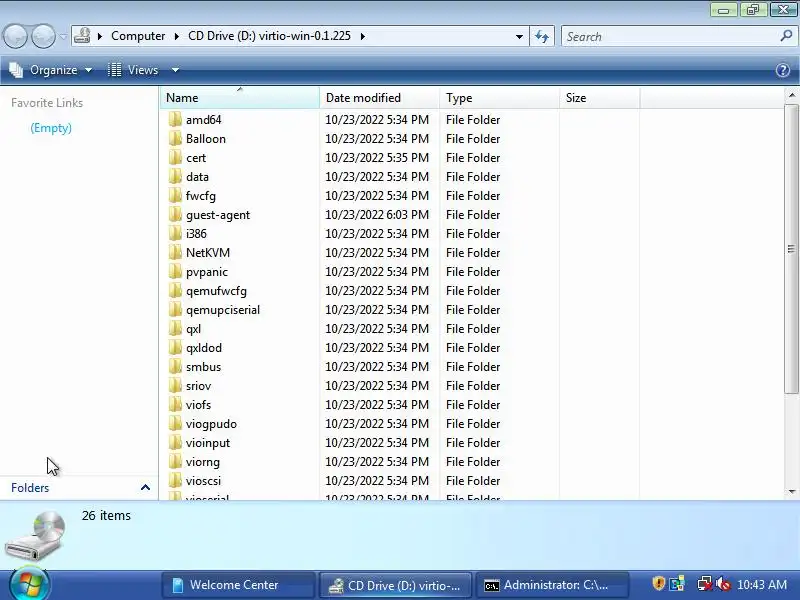Click the muted volume tray icon
The width and height of the screenshot is (800, 600).
pos(723,584)
